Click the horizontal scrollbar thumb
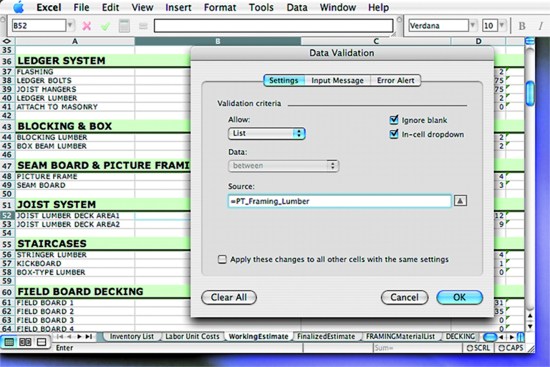 tap(490, 338)
